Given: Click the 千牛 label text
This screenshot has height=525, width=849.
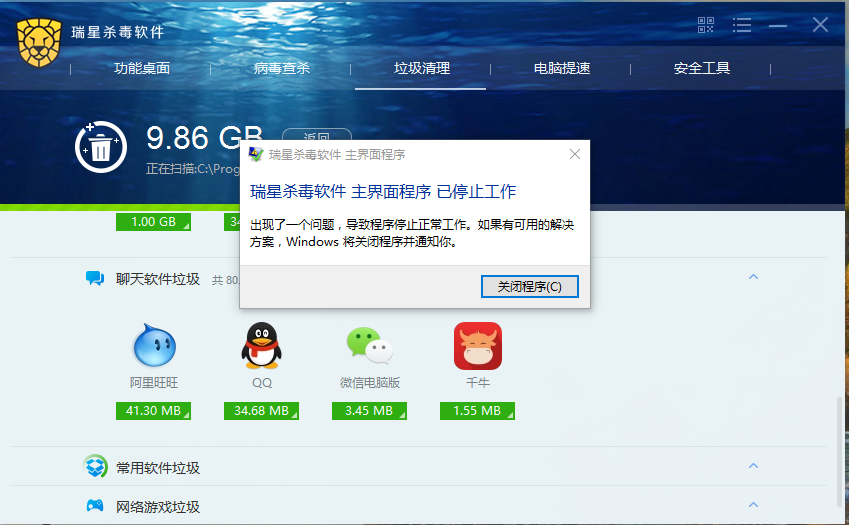Looking at the screenshot, I should (x=478, y=383).
